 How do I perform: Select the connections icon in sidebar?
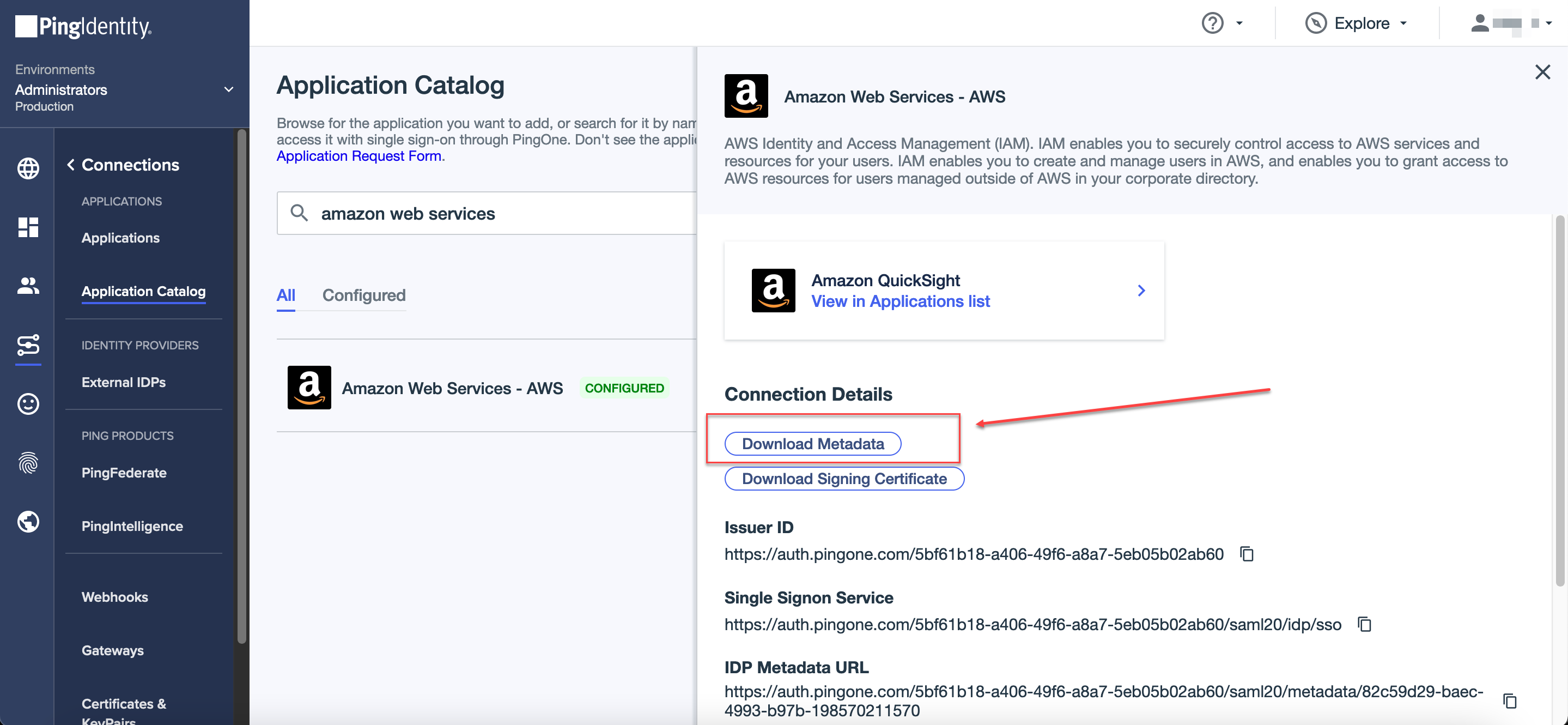click(x=28, y=346)
